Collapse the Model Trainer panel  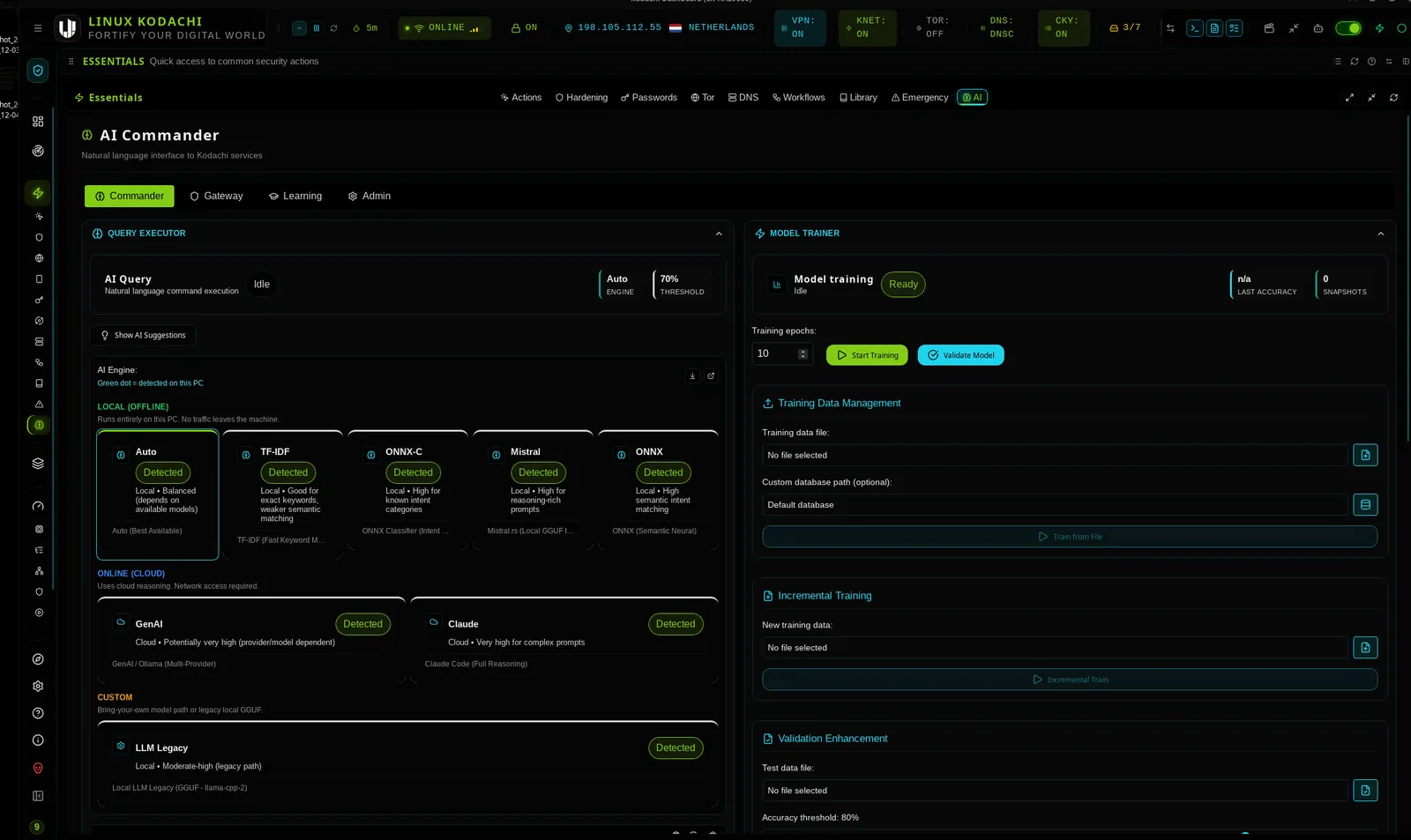pos(1381,234)
